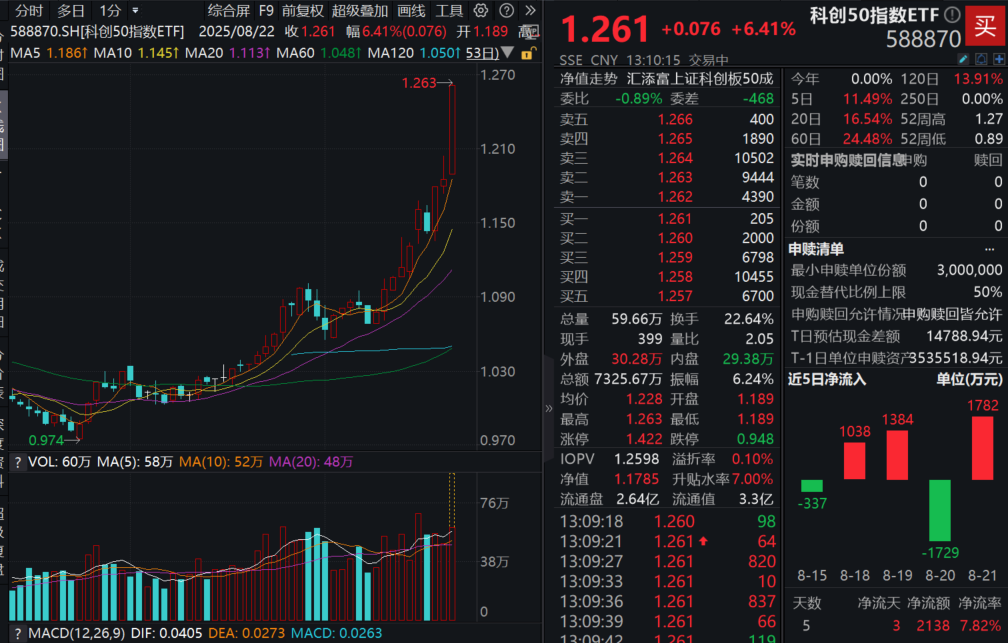1008x643 pixels.
Task: Toggle 前复权 price adjustment
Action: (302, 11)
